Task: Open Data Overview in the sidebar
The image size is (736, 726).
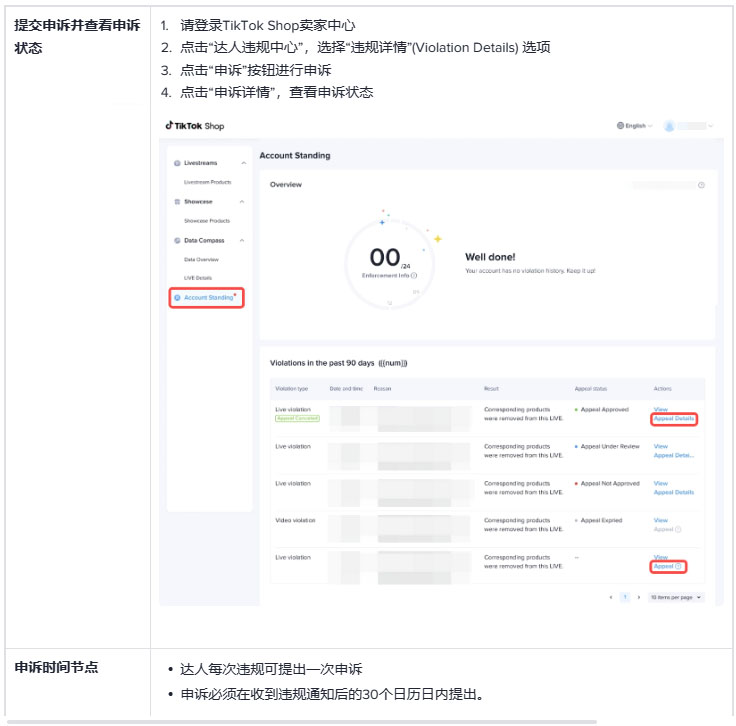Action: tap(201, 259)
